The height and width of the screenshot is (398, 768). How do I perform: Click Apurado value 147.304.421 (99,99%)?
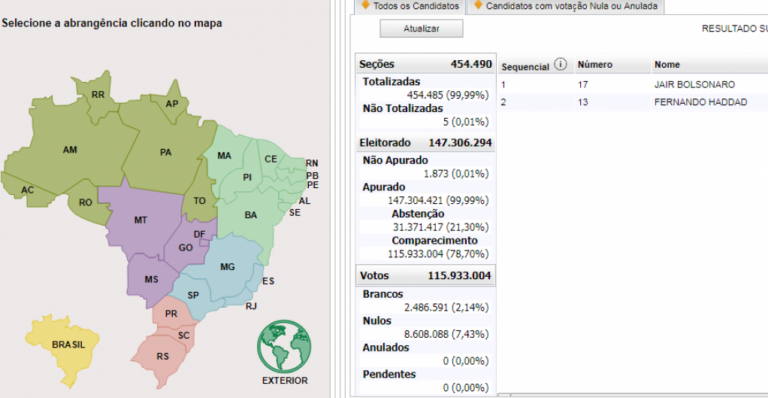[x=438, y=201]
